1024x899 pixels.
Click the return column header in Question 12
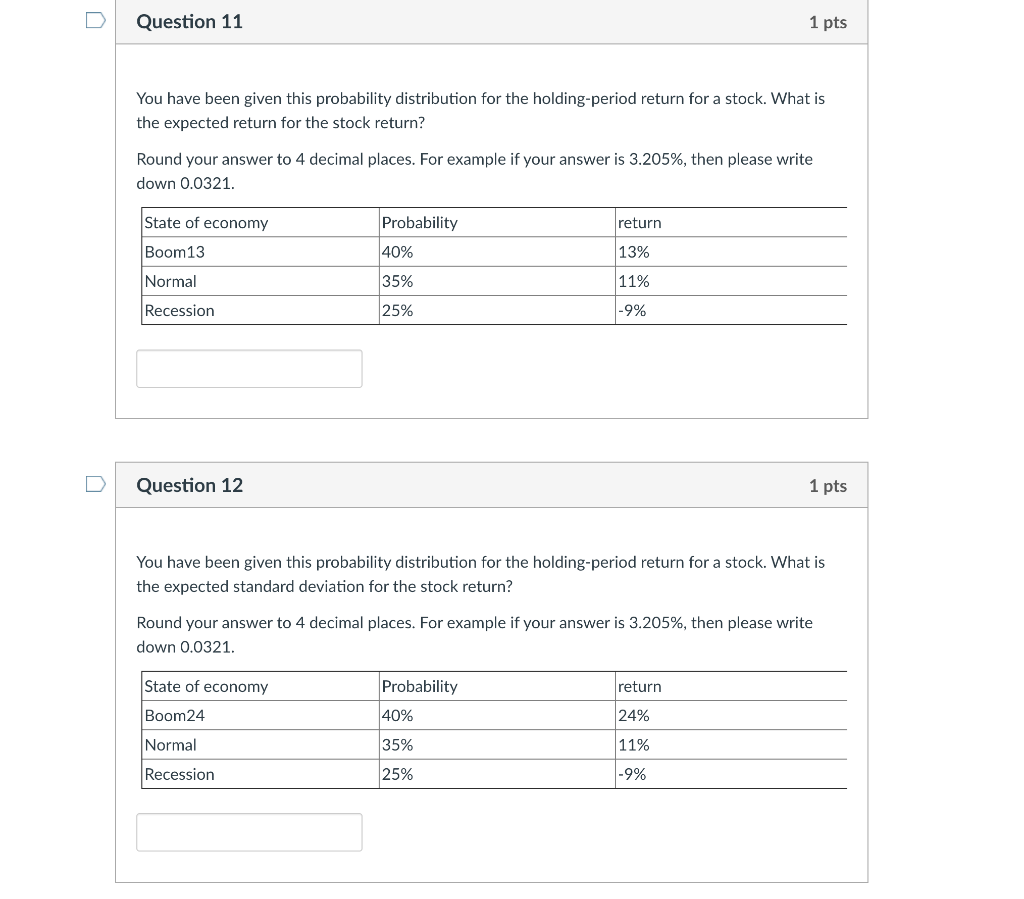[640, 686]
